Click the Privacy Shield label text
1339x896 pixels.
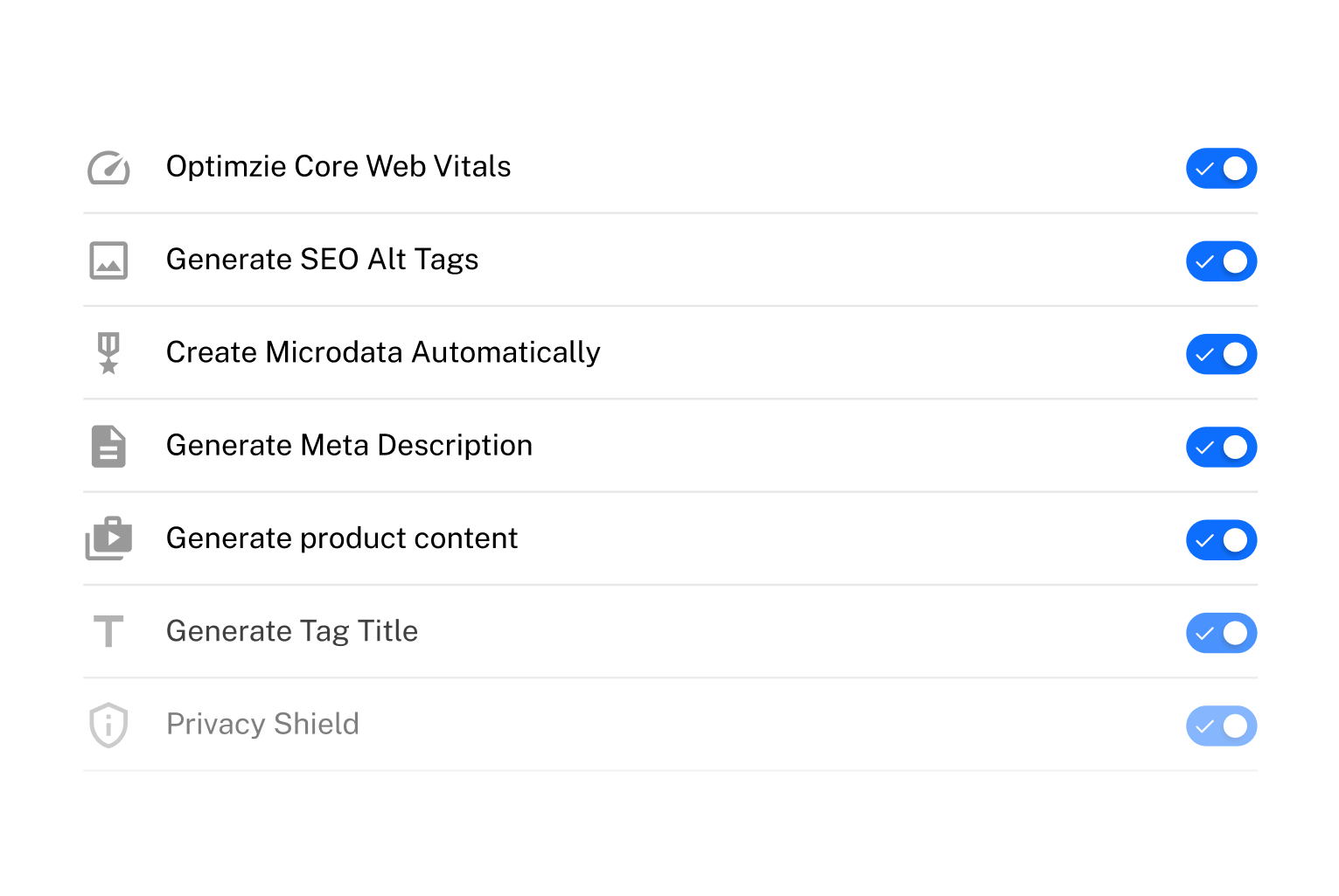coord(262,724)
